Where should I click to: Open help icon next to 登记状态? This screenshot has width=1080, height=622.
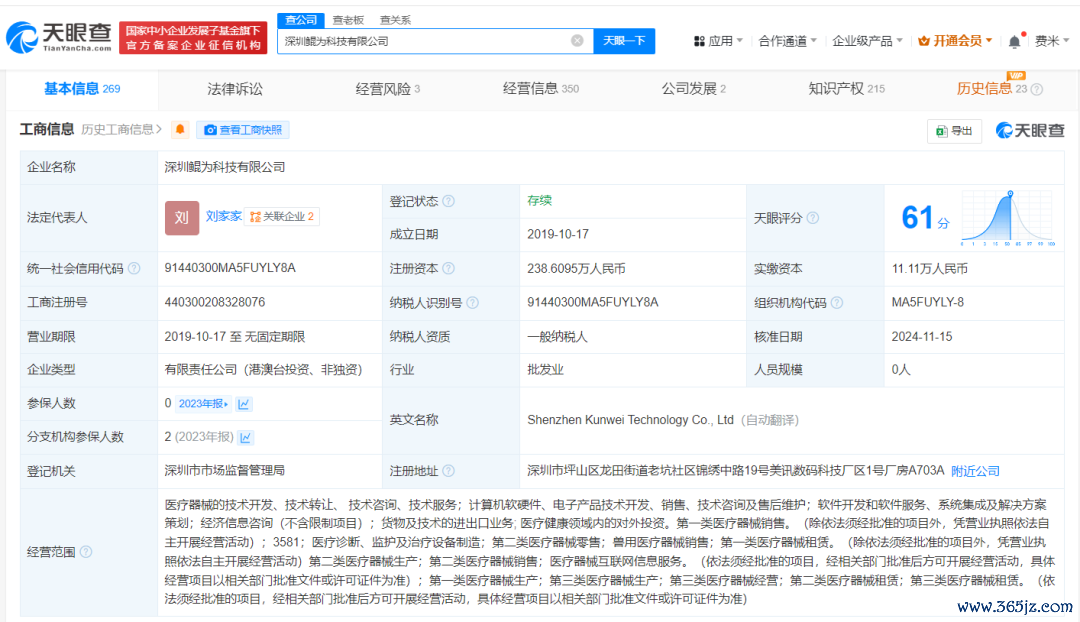tap(448, 201)
